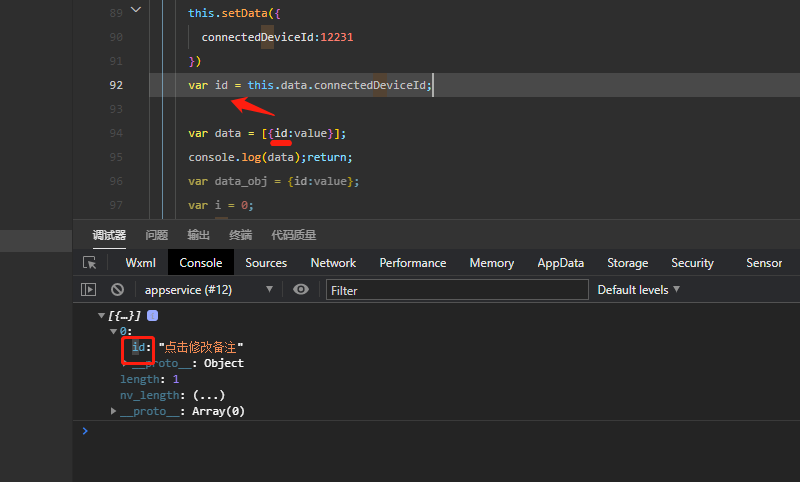Click the console prompt input line
The image size is (800, 482).
click(x=439, y=431)
